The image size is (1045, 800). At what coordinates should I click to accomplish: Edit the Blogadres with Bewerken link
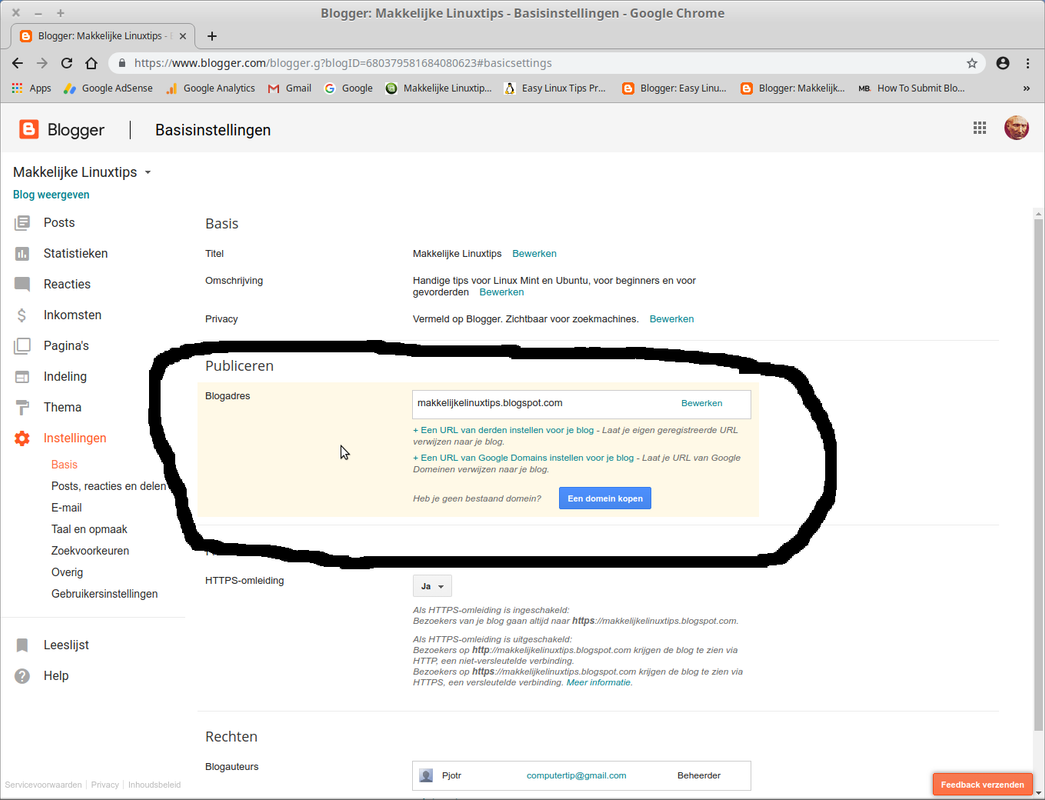702,403
